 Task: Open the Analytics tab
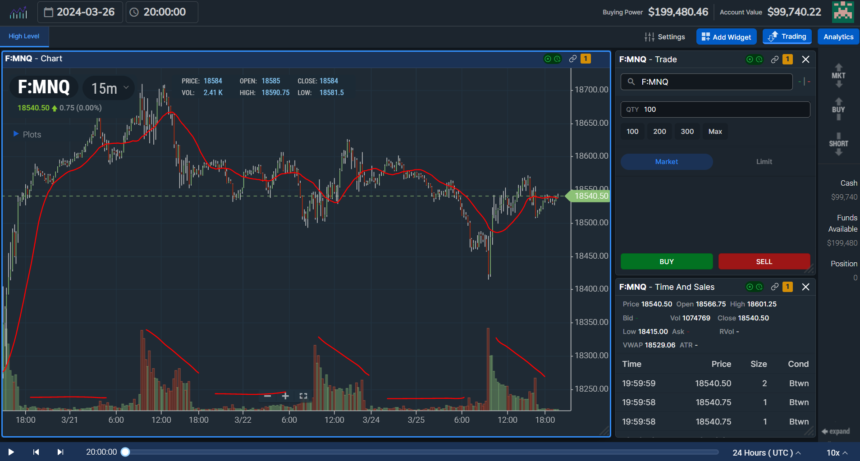tap(838, 37)
